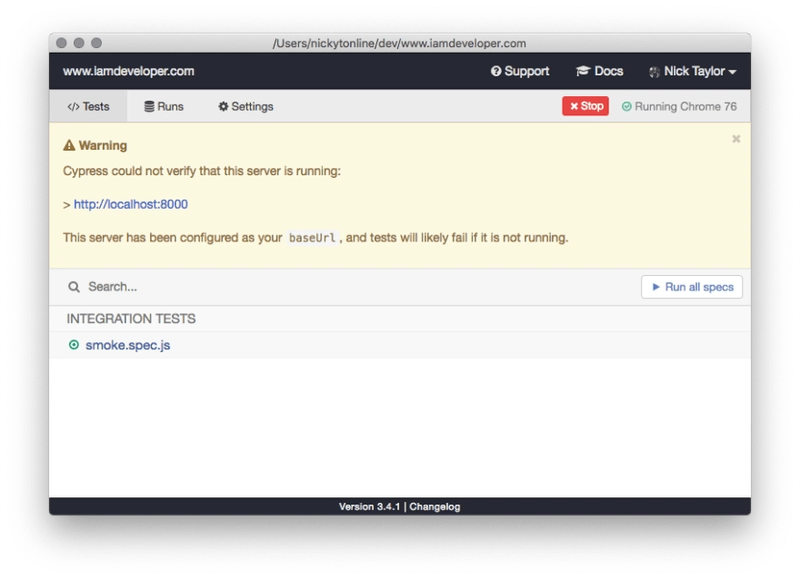Click the magnifier search icon
This screenshot has height=580, width=800.
(x=74, y=287)
